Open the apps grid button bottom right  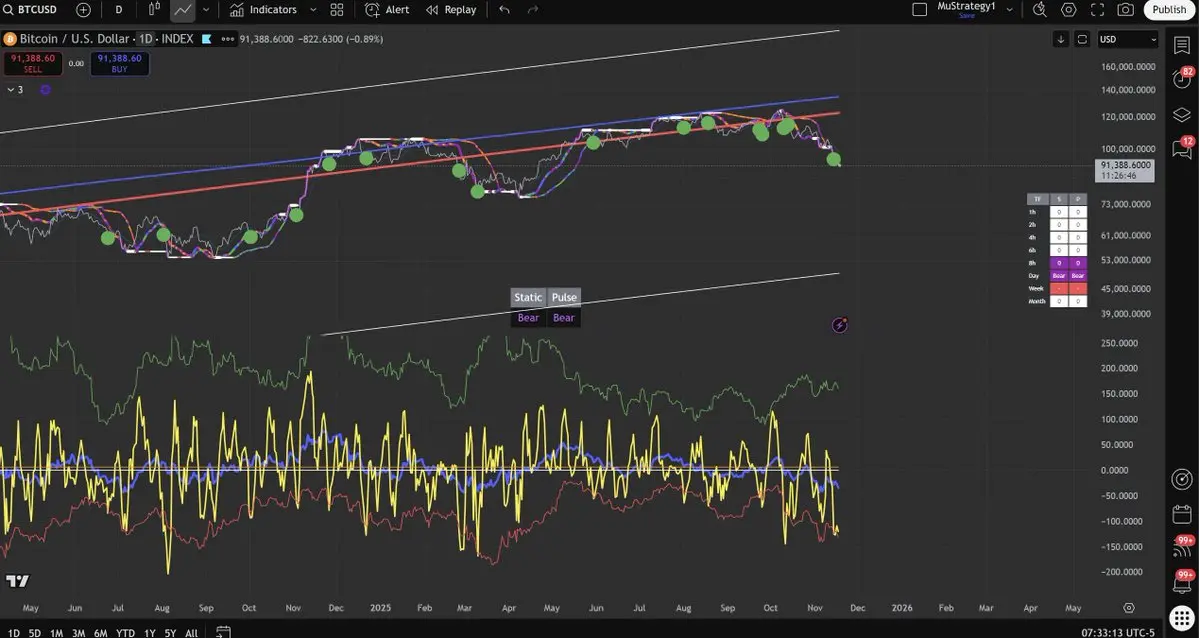click(1182, 617)
